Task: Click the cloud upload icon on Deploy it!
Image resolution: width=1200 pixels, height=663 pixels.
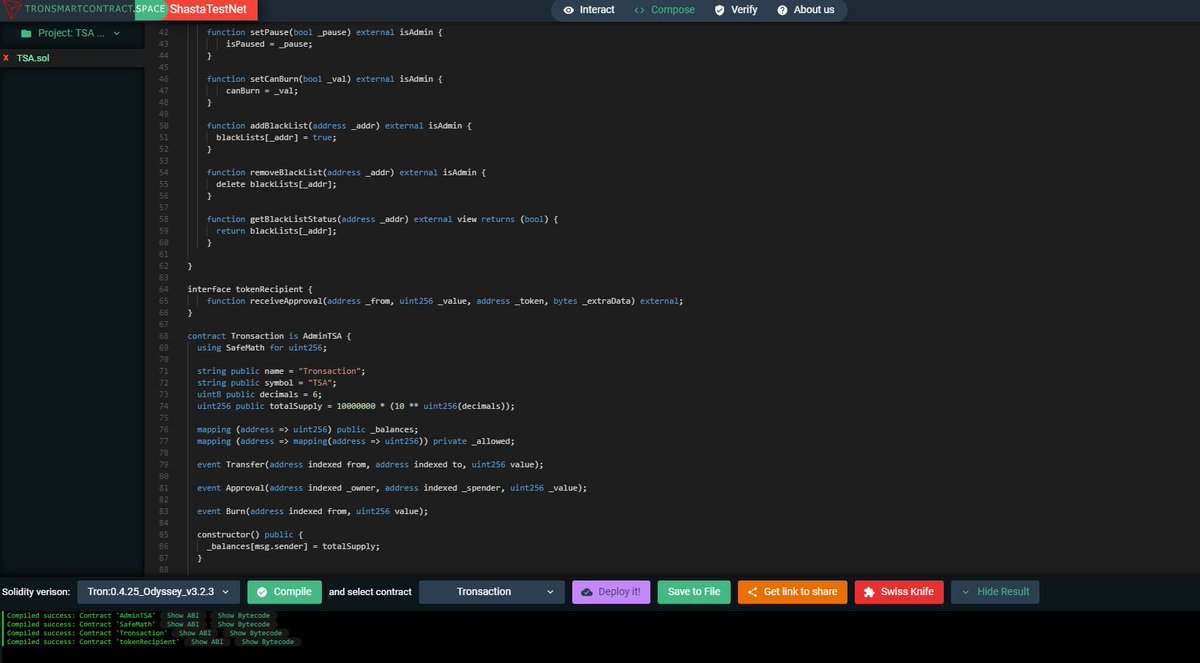Action: pyautogui.click(x=587, y=592)
